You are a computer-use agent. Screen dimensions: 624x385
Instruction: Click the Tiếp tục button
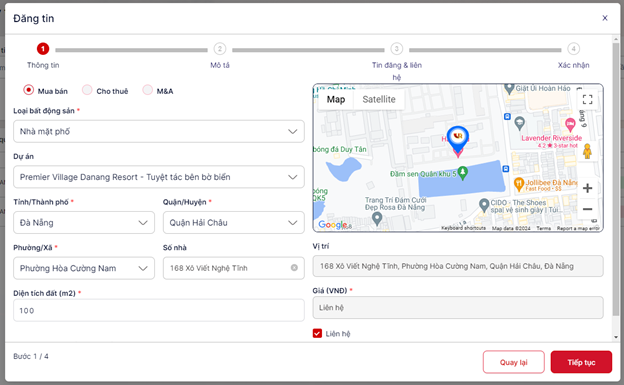[581, 362]
